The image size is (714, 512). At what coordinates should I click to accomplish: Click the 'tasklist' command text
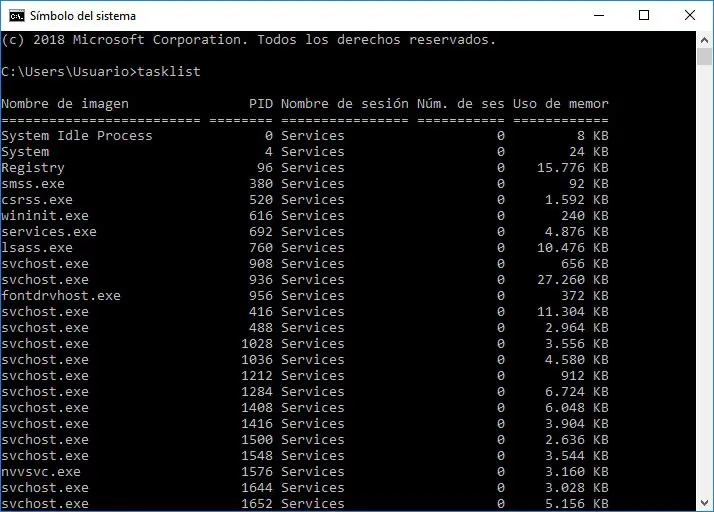(169, 72)
